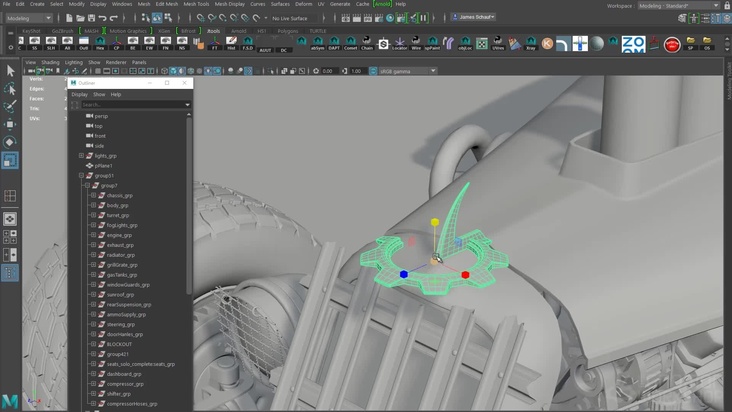Pick the Paint Selection tool

coord(10,106)
